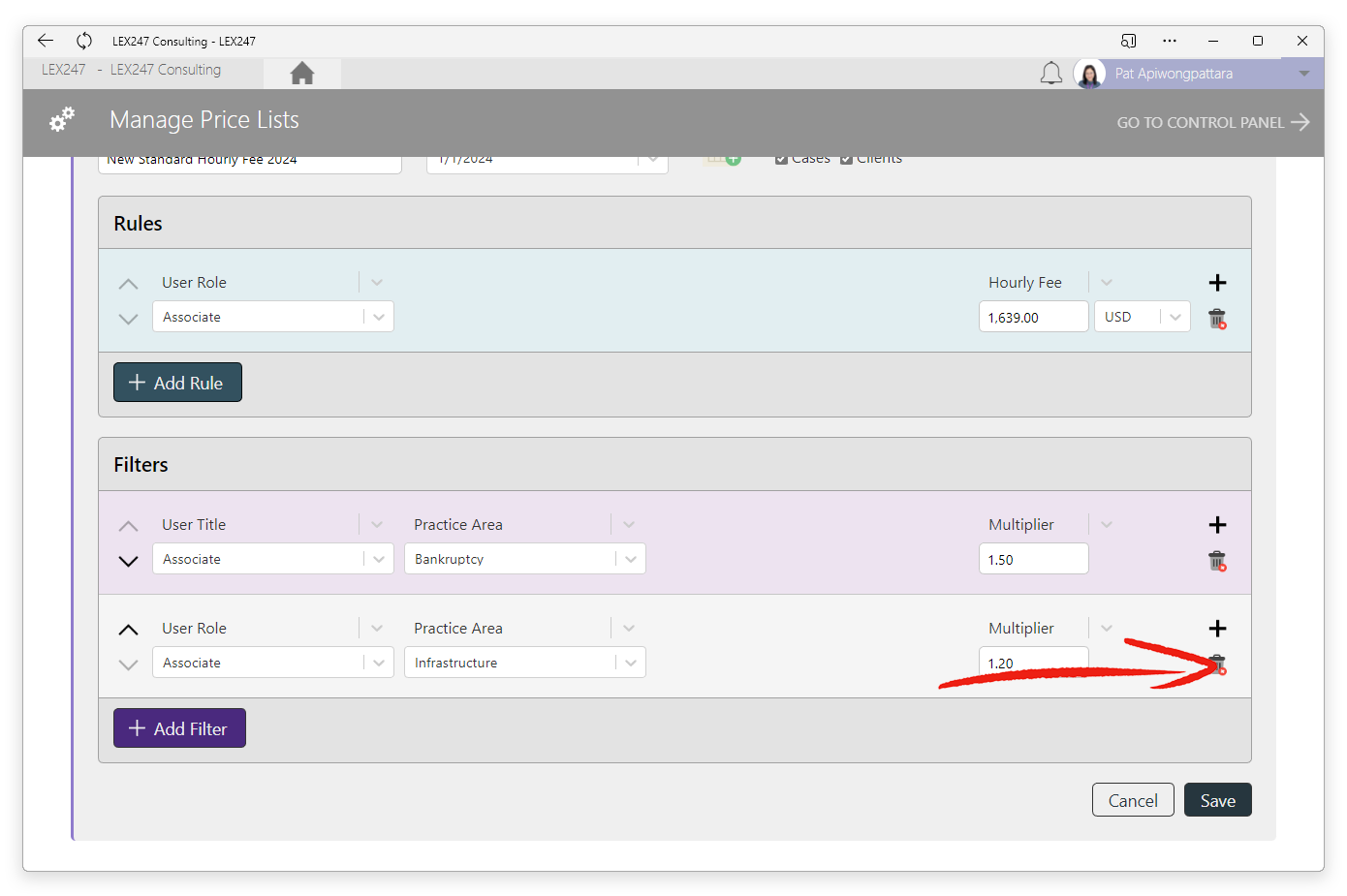
Task: Click the Pat Apiwongpattara user name
Action: click(x=1174, y=74)
